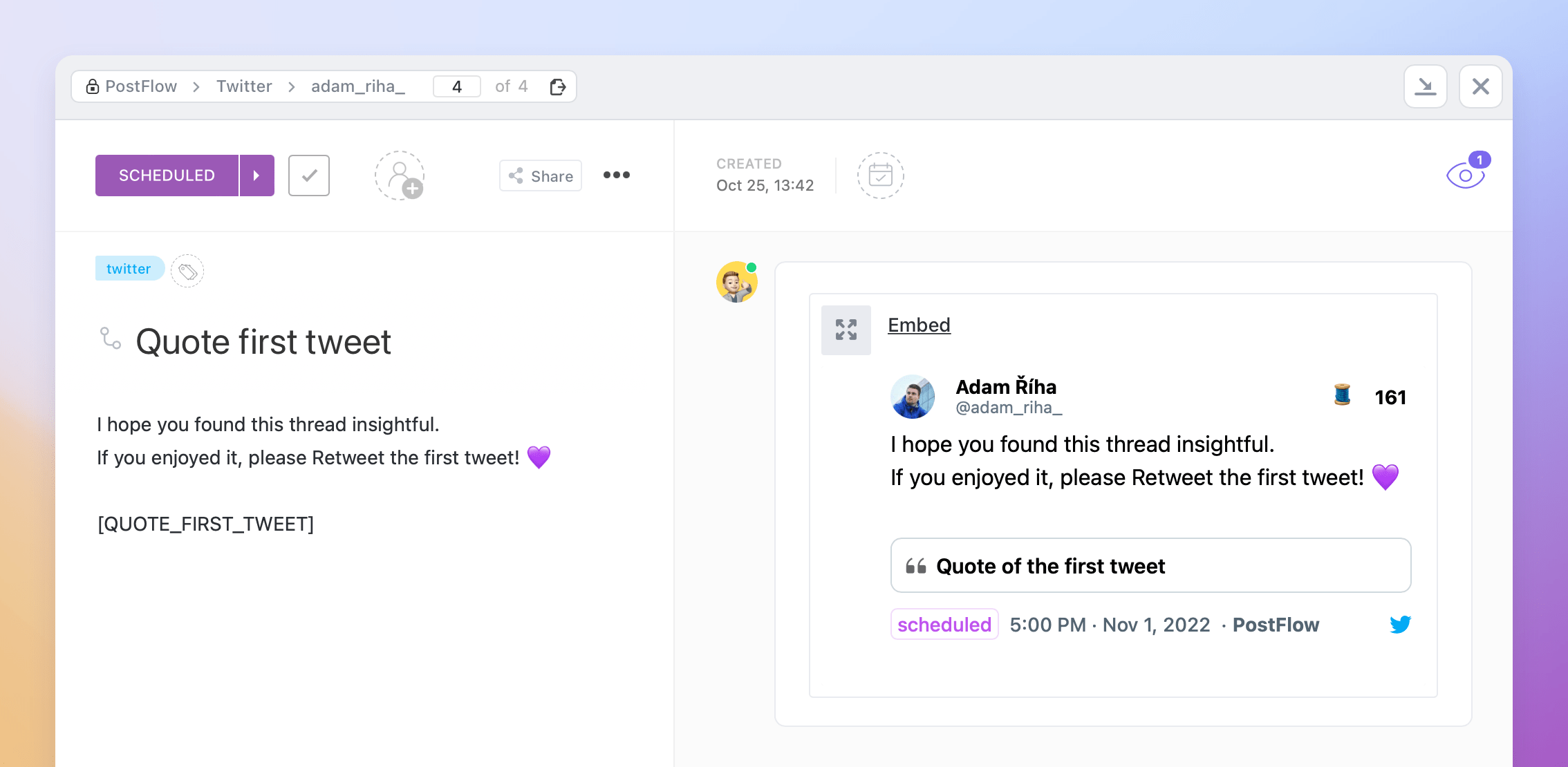Click the lock icon beside PostFlow
The image size is (1568, 767).
click(92, 86)
